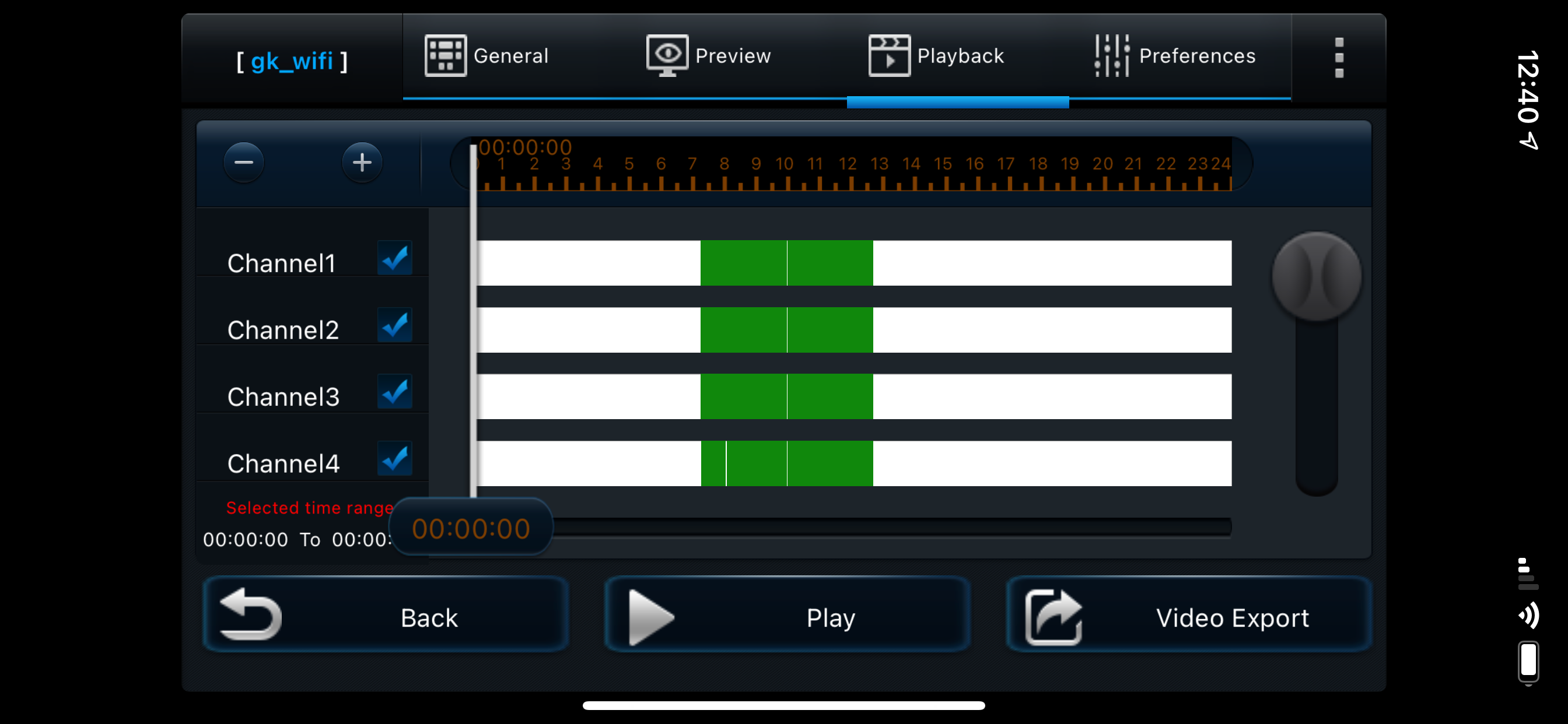Toggle the Channel3 checkbox
The height and width of the screenshot is (724, 1568).
394,392
